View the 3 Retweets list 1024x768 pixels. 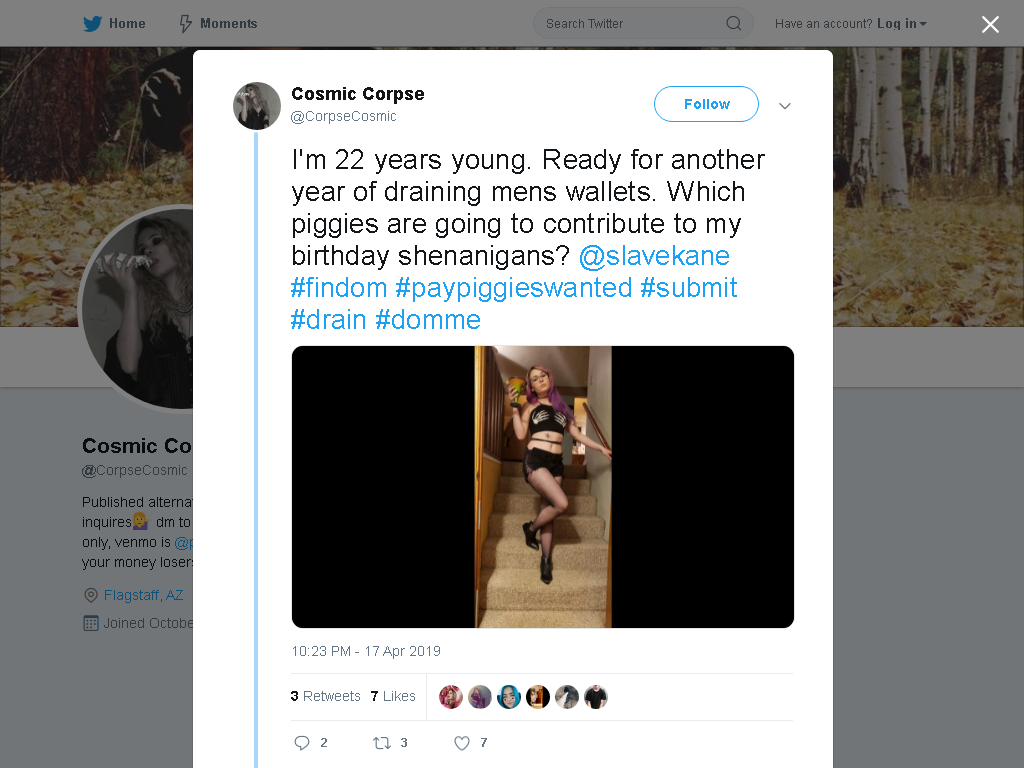coord(325,696)
